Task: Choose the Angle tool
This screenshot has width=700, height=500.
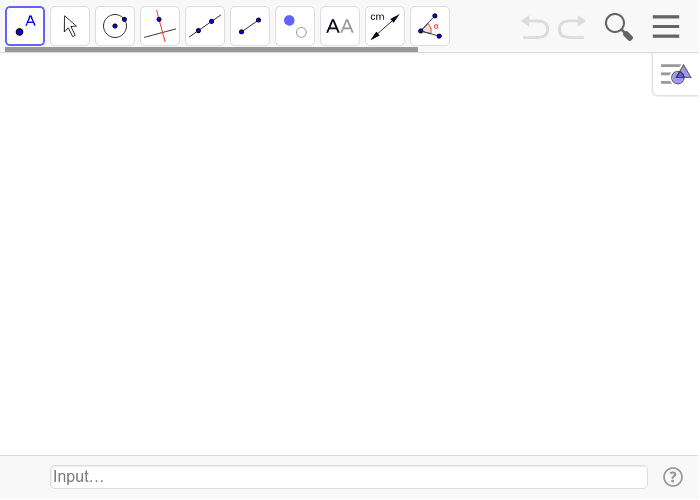Action: click(x=430, y=26)
